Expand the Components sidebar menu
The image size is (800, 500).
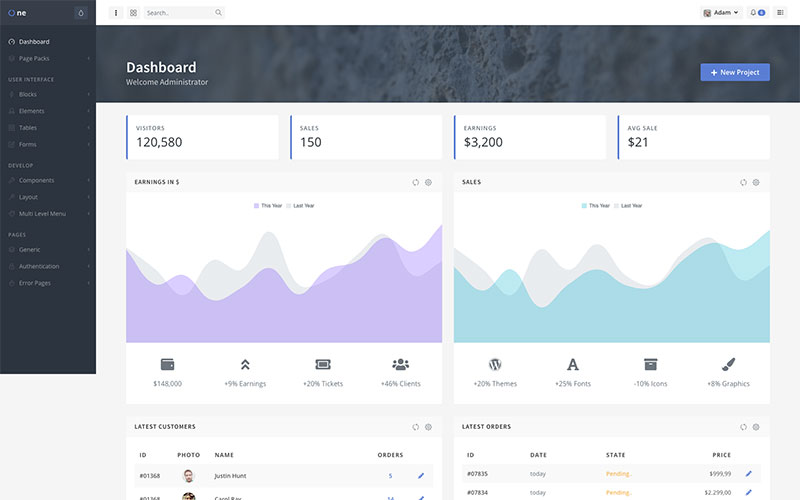click(x=48, y=180)
